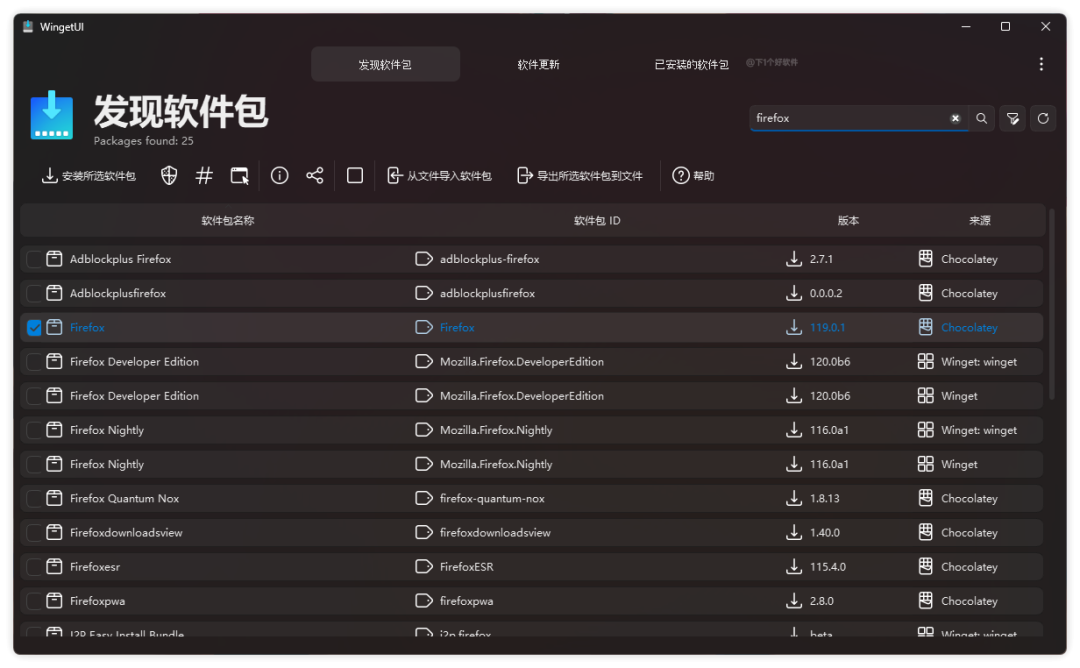Check the Firefoxesr checkbox
Viewport: 1080px width, 668px height.
[34, 567]
